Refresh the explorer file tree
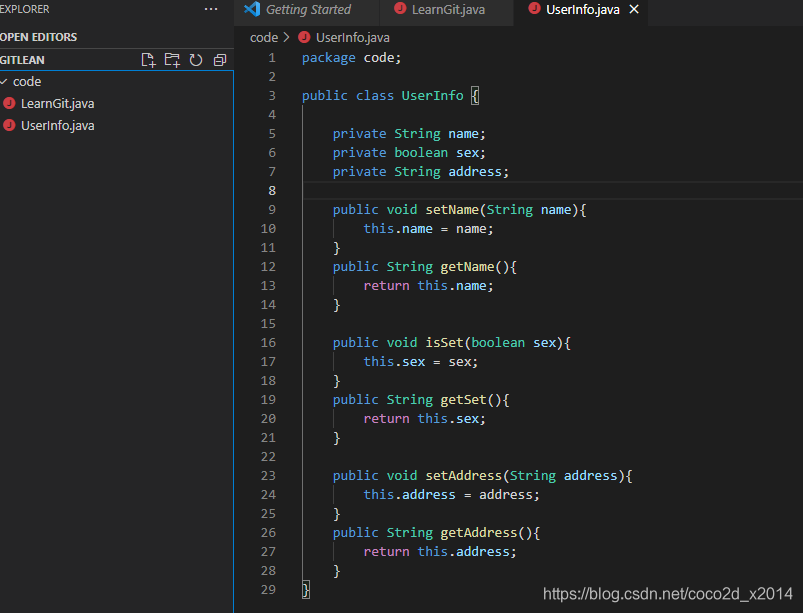The width and height of the screenshot is (803, 613). pos(196,60)
